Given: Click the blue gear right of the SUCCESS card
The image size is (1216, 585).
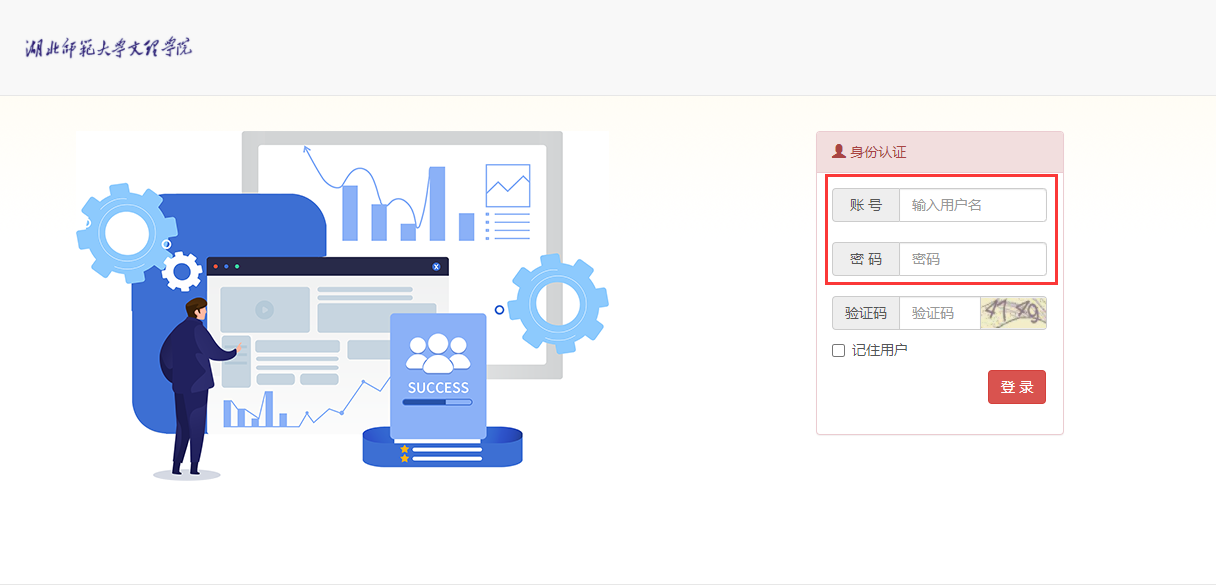Looking at the screenshot, I should [x=557, y=303].
